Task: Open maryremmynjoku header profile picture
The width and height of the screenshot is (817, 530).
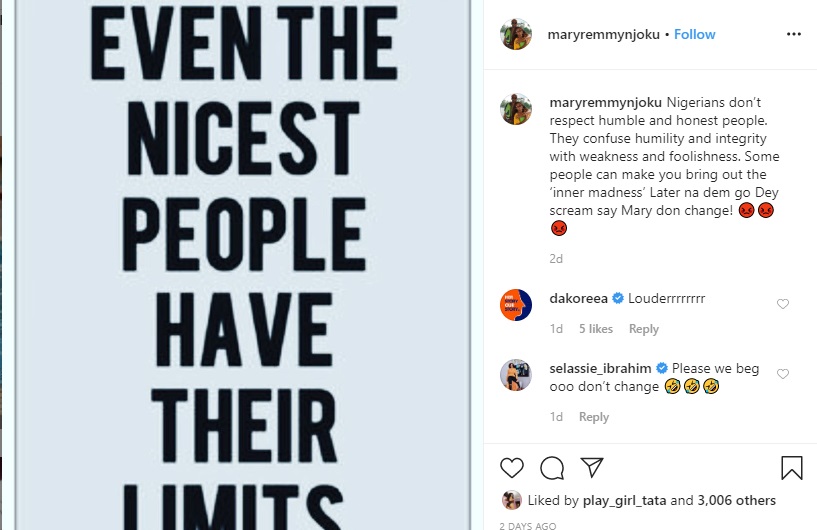Action: tap(516, 34)
